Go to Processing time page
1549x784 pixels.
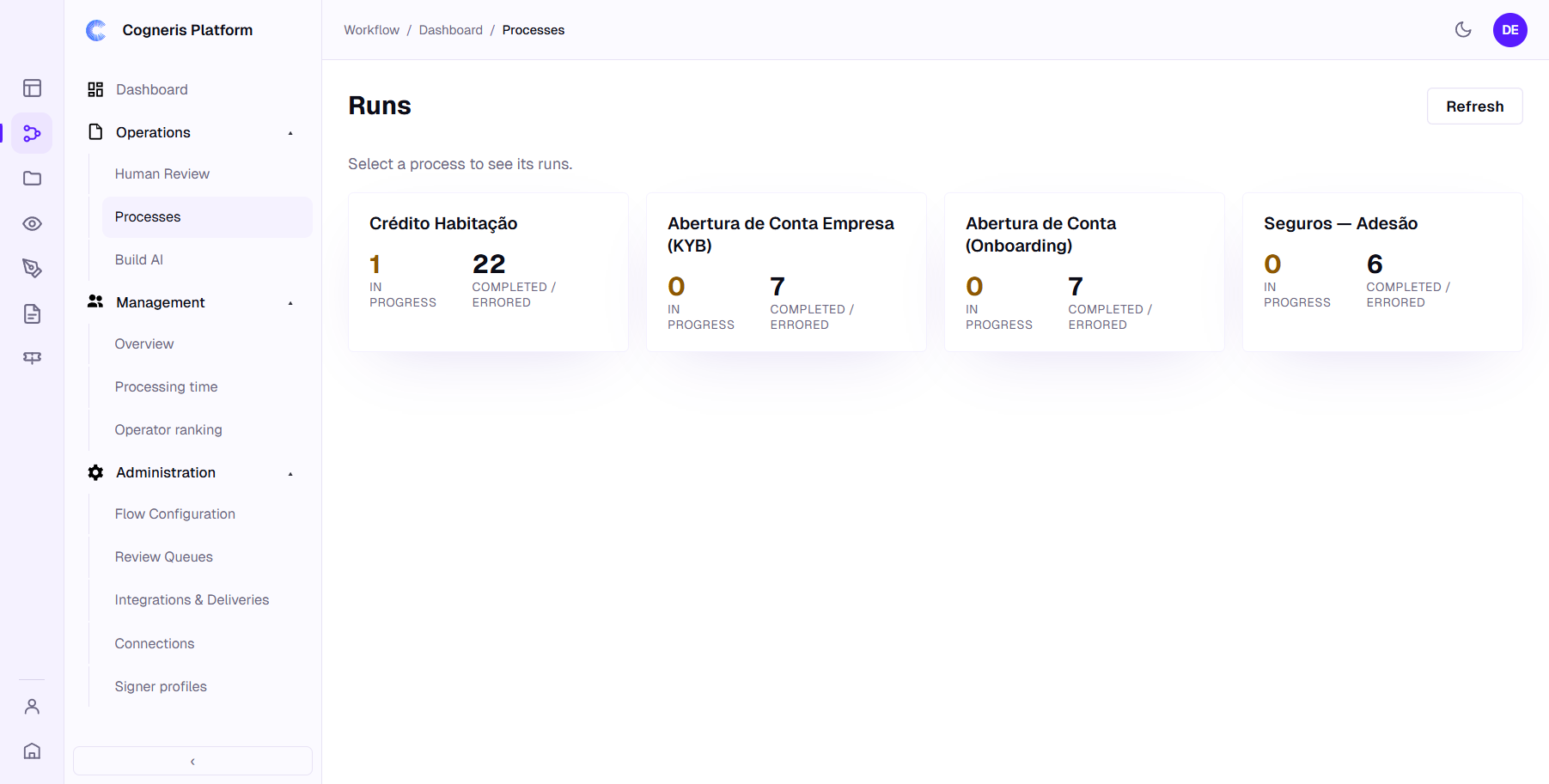click(x=207, y=386)
